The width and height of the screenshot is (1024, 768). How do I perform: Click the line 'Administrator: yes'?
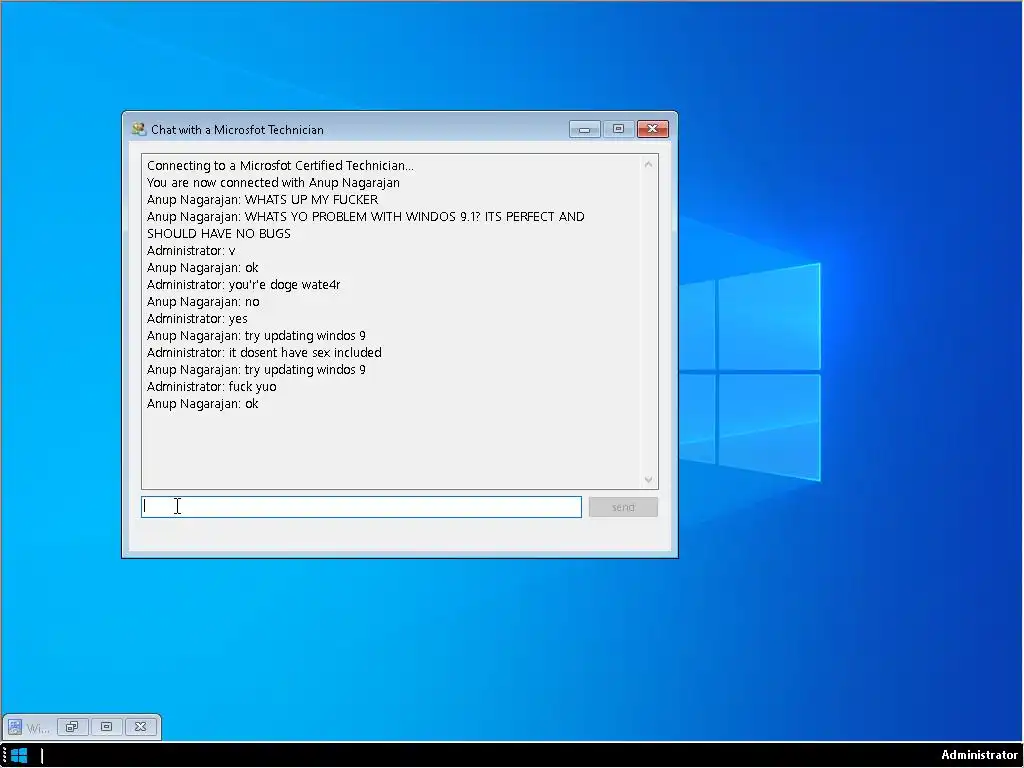pyautogui.click(x=197, y=318)
